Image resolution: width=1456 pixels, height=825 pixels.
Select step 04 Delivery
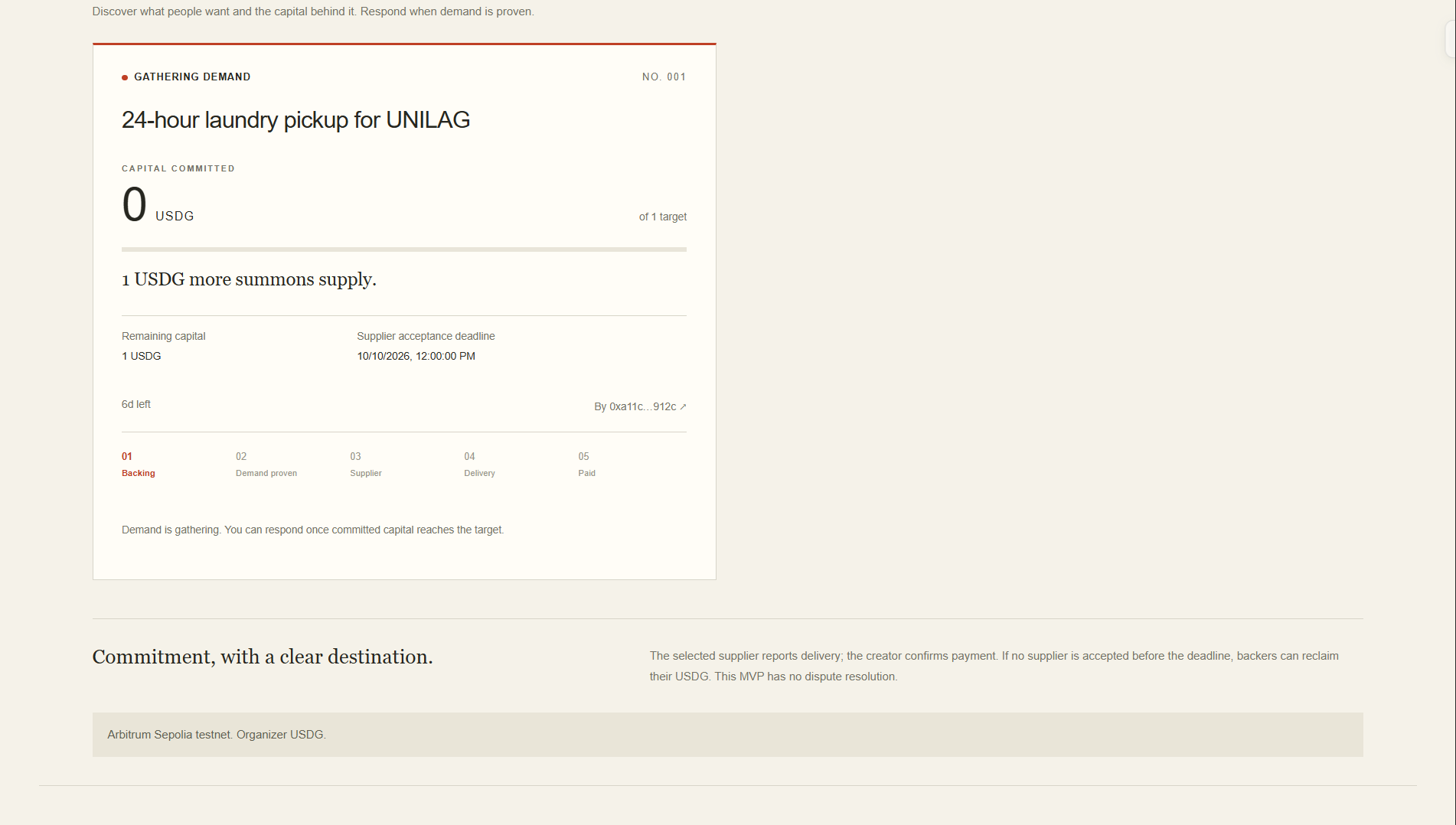479,465
